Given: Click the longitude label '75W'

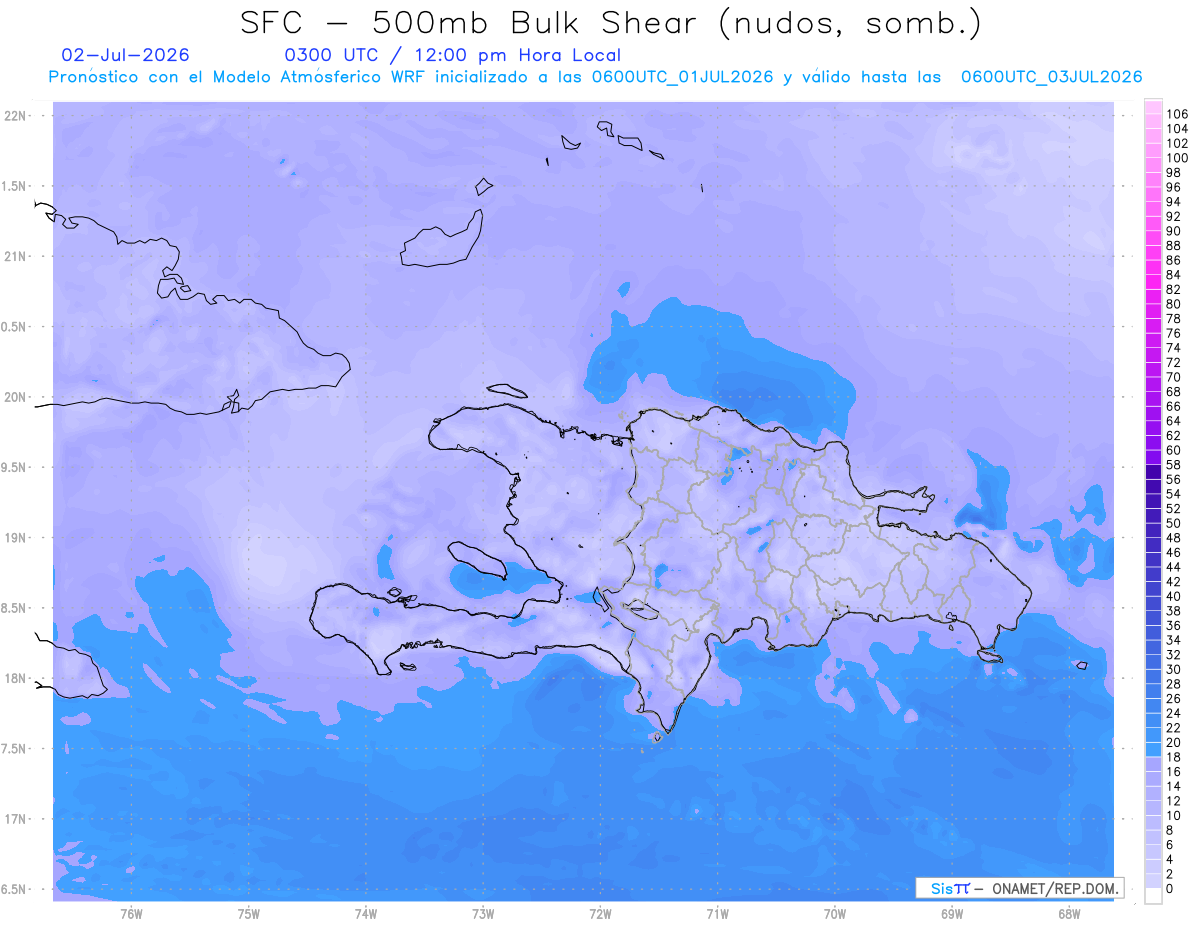Looking at the screenshot, I should tap(248, 912).
